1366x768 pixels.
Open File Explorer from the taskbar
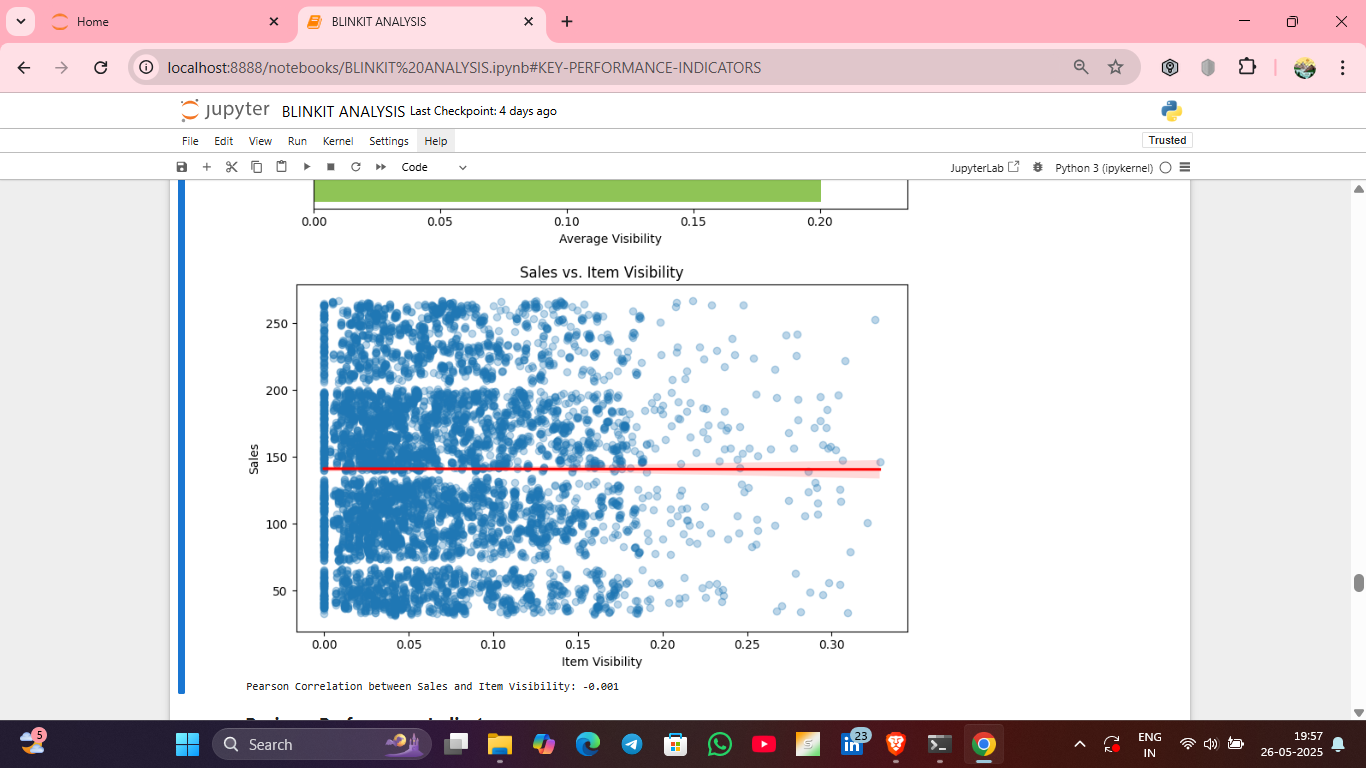[499, 744]
